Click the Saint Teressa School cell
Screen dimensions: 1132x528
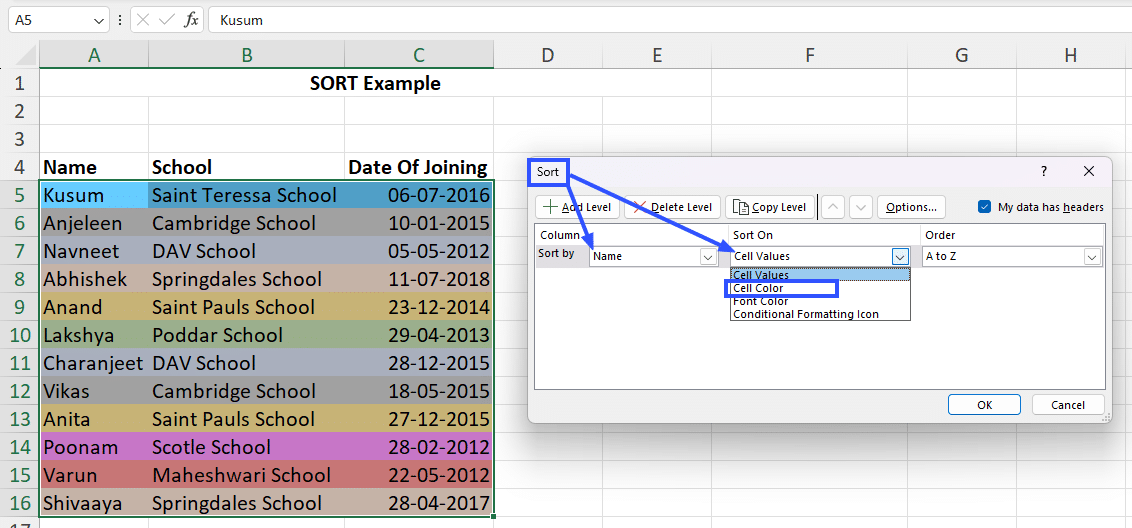click(247, 195)
